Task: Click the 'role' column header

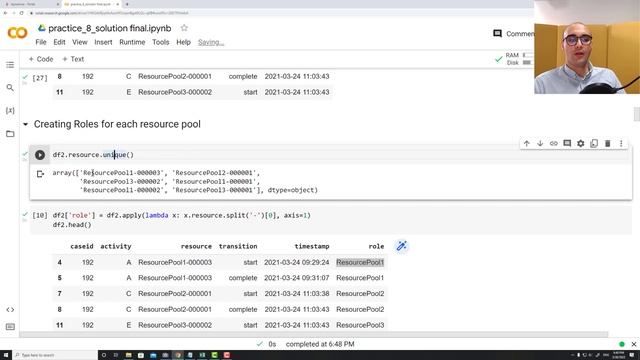Action: tap(376, 247)
